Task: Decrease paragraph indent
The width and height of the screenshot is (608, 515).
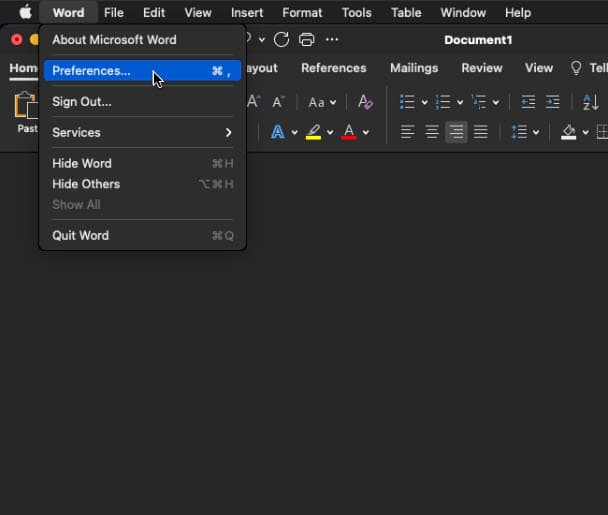Action: point(528,102)
